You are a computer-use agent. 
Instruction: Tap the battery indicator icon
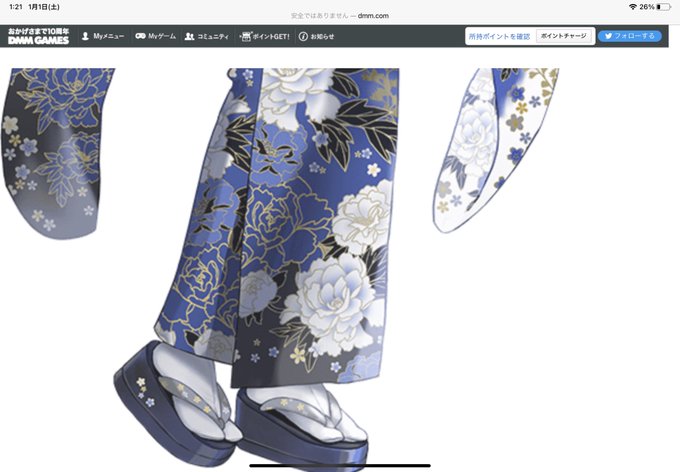664,7
